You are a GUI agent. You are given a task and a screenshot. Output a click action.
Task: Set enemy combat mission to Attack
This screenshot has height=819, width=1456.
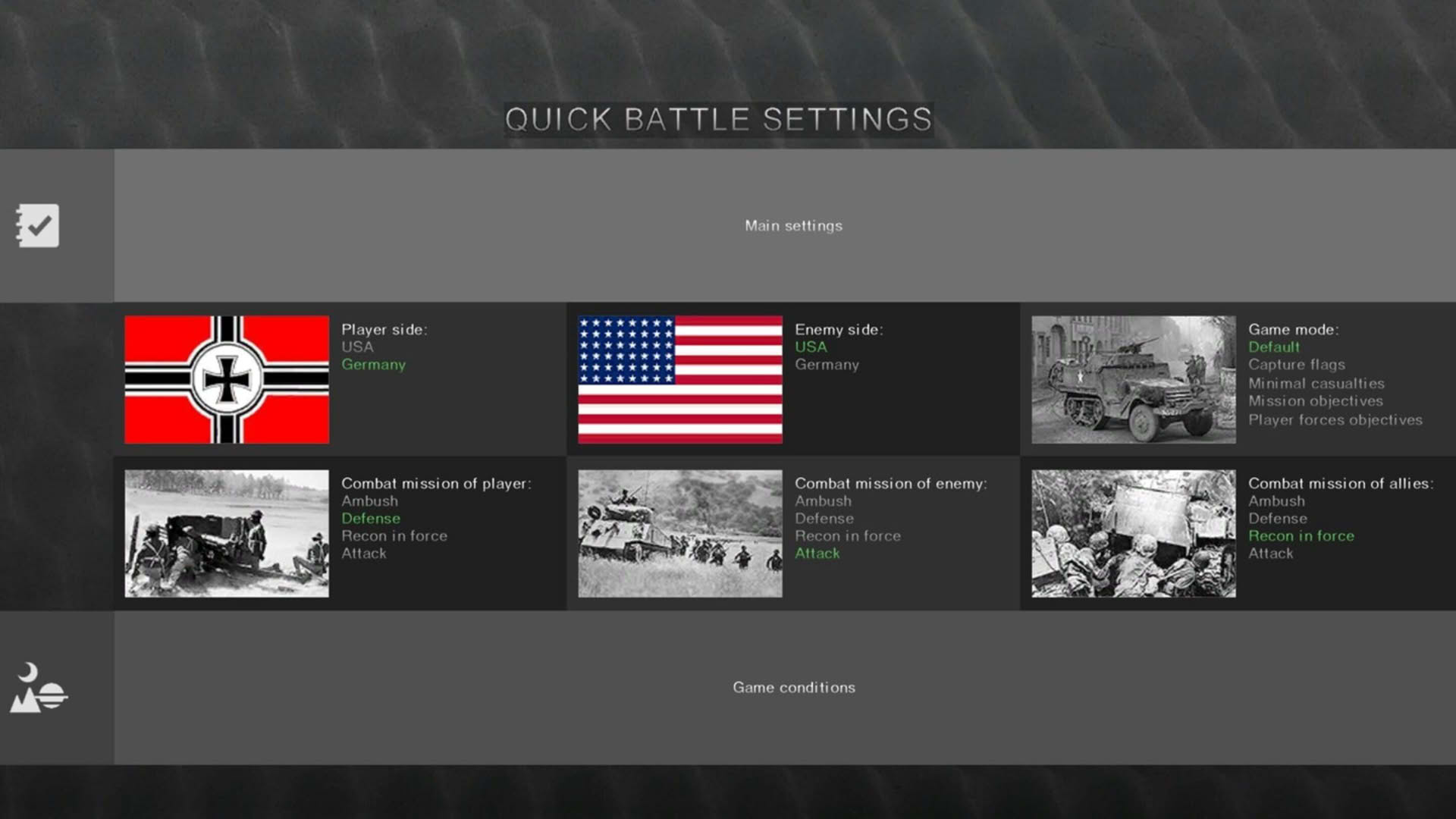[x=817, y=553]
